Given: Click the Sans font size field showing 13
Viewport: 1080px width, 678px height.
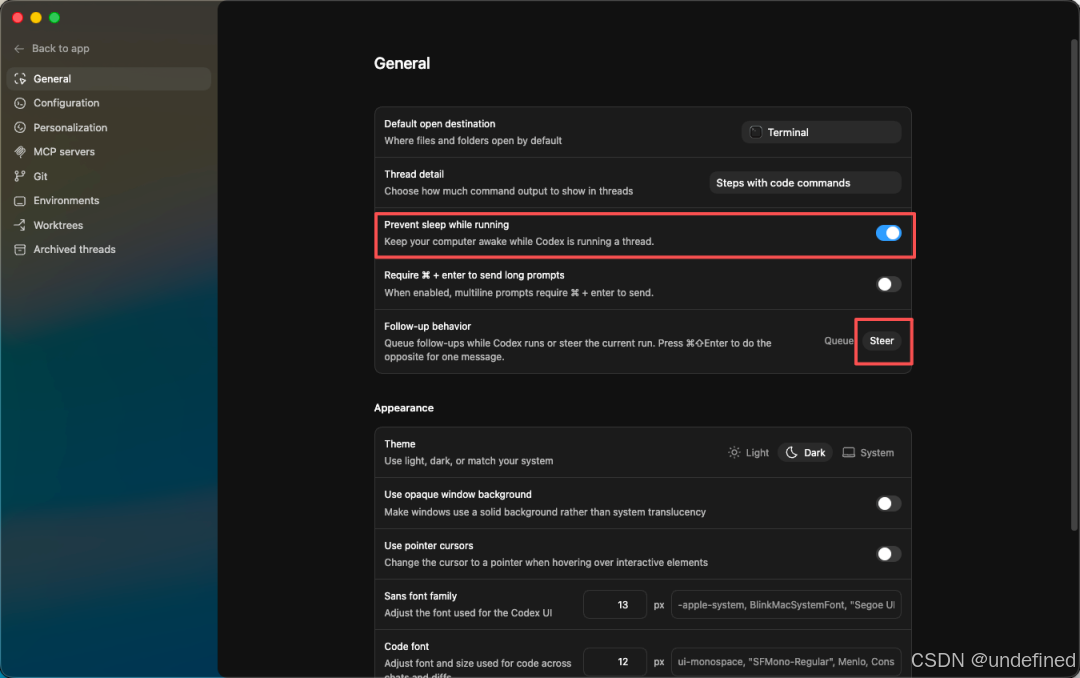Looking at the screenshot, I should pos(614,605).
